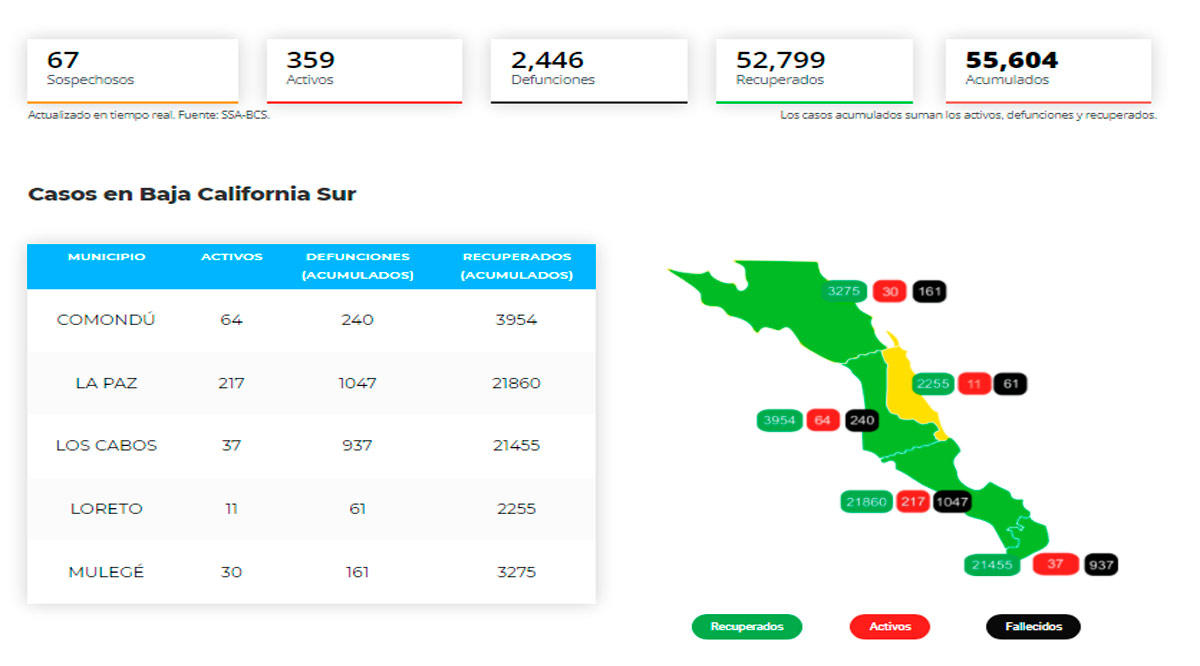Click the table cell showing 2255
Viewport: 1200px width, 666px height.
pos(516,508)
